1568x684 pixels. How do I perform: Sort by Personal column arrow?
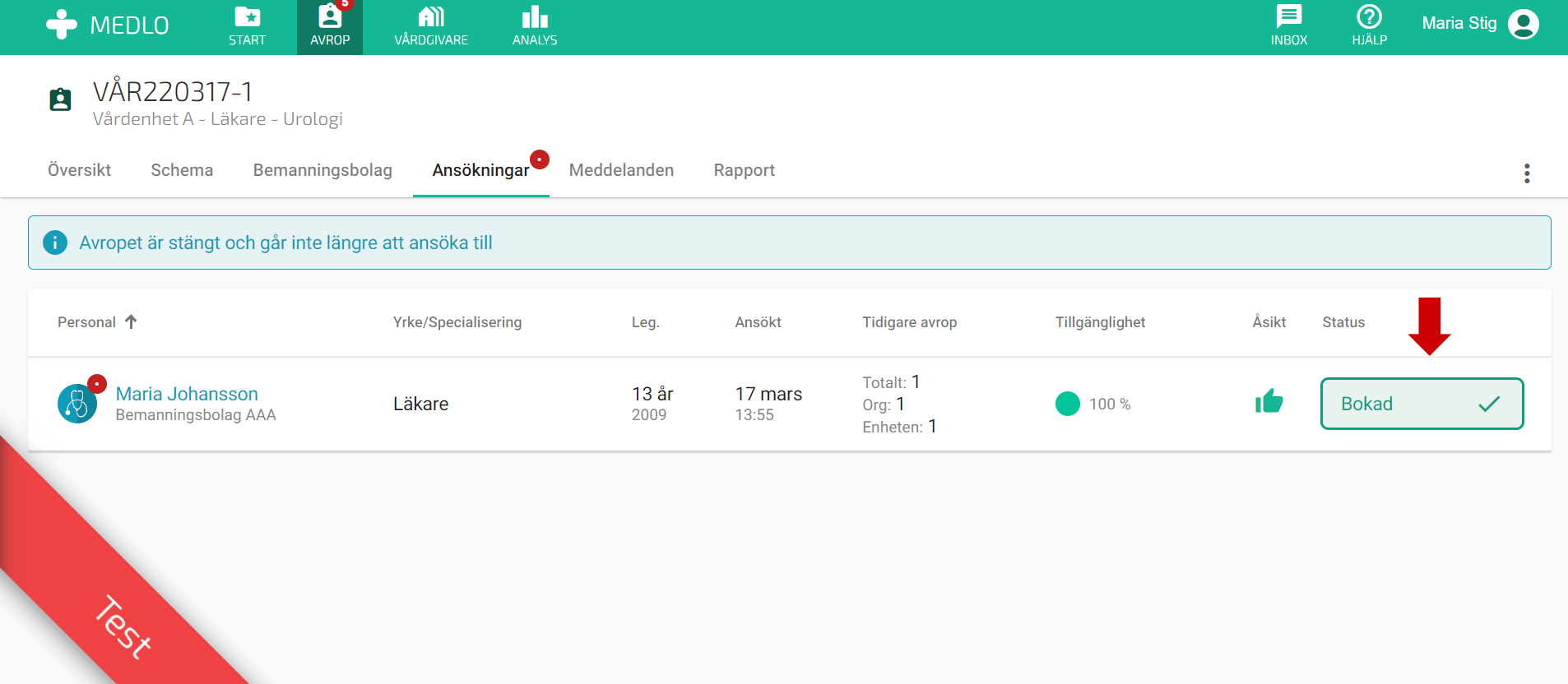pyautogui.click(x=131, y=322)
